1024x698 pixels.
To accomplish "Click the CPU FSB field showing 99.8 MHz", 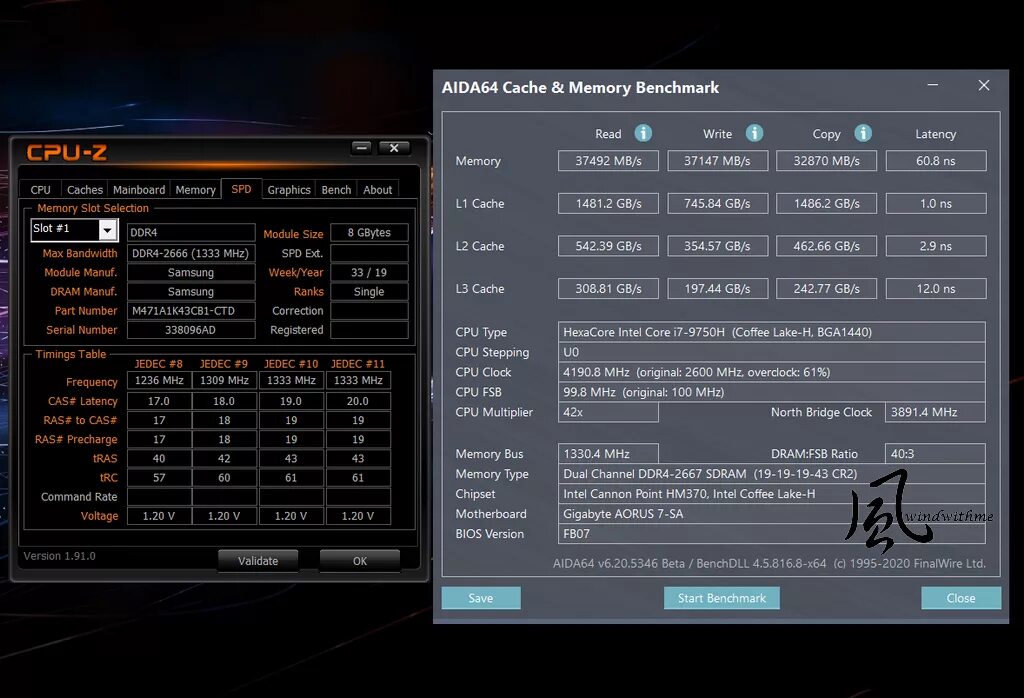I will (771, 392).
